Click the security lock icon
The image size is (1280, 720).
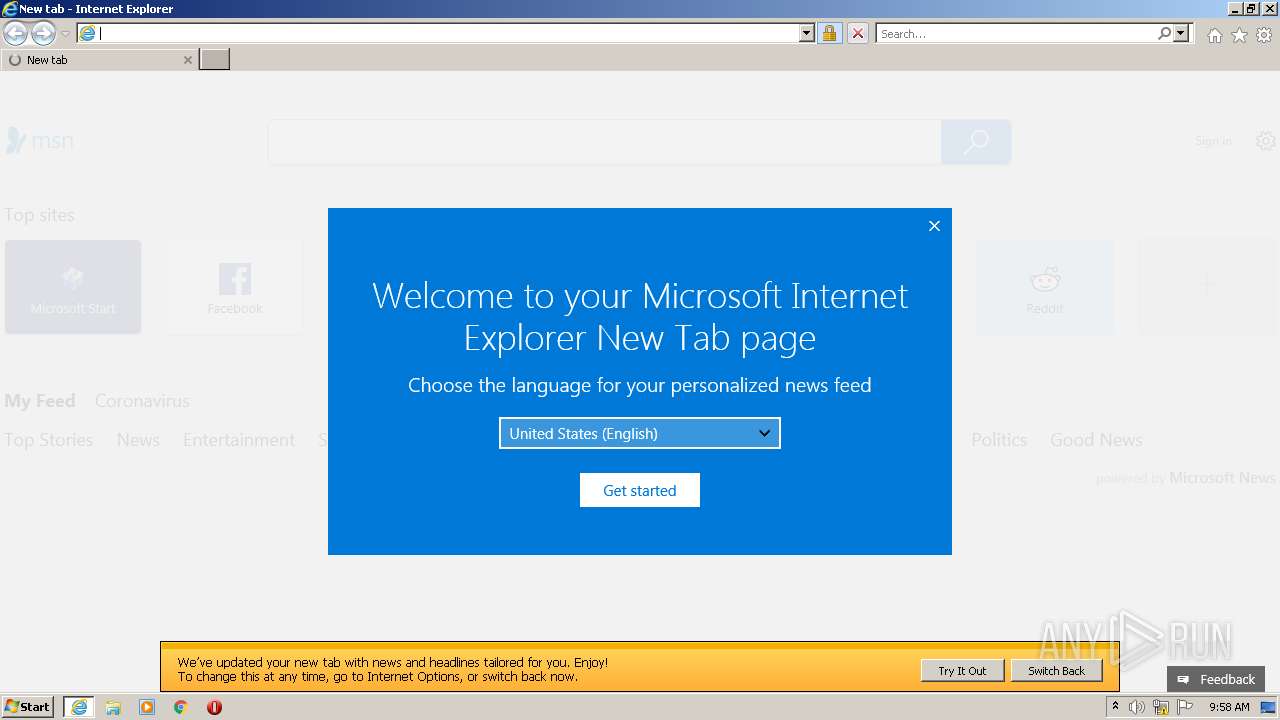coord(829,33)
